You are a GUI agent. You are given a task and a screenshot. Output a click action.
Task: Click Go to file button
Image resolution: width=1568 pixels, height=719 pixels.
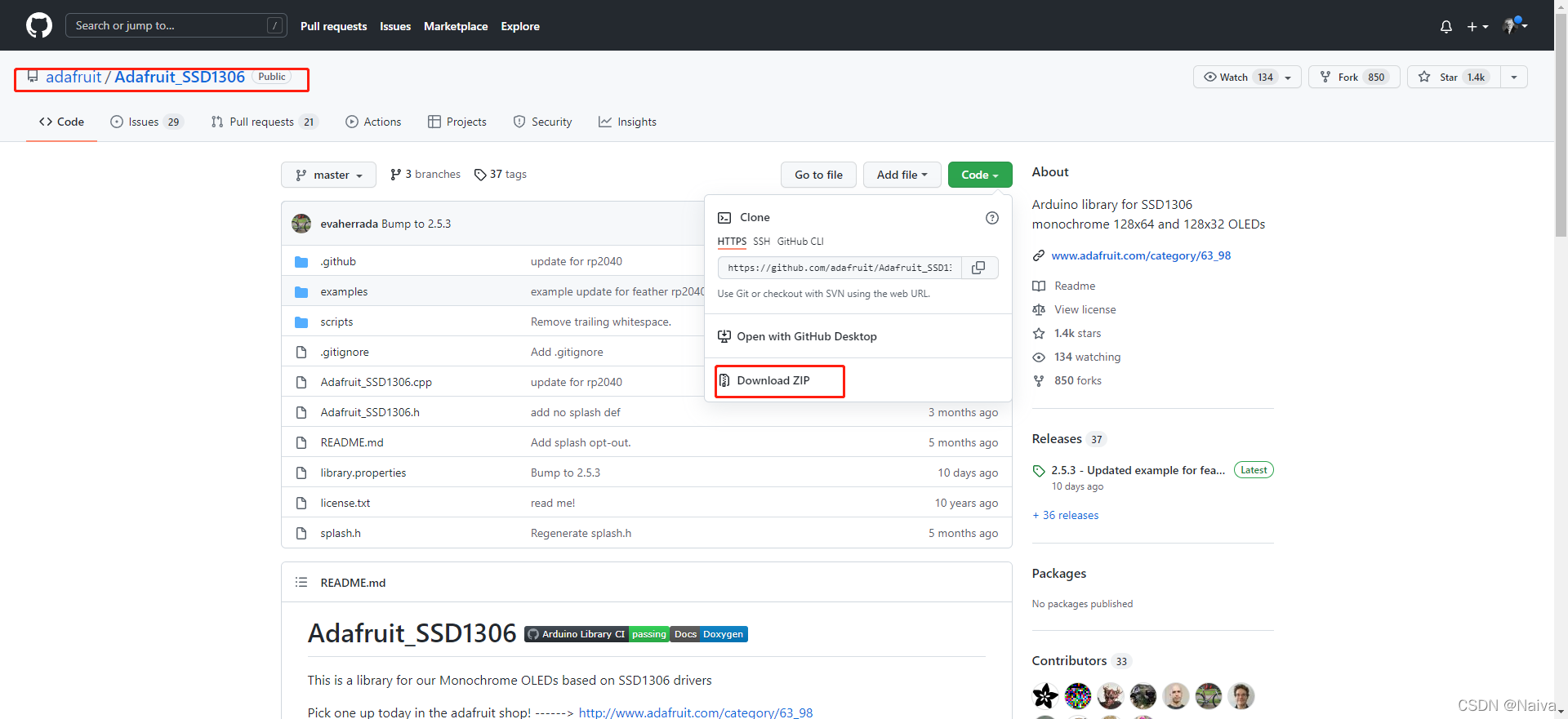[818, 175]
